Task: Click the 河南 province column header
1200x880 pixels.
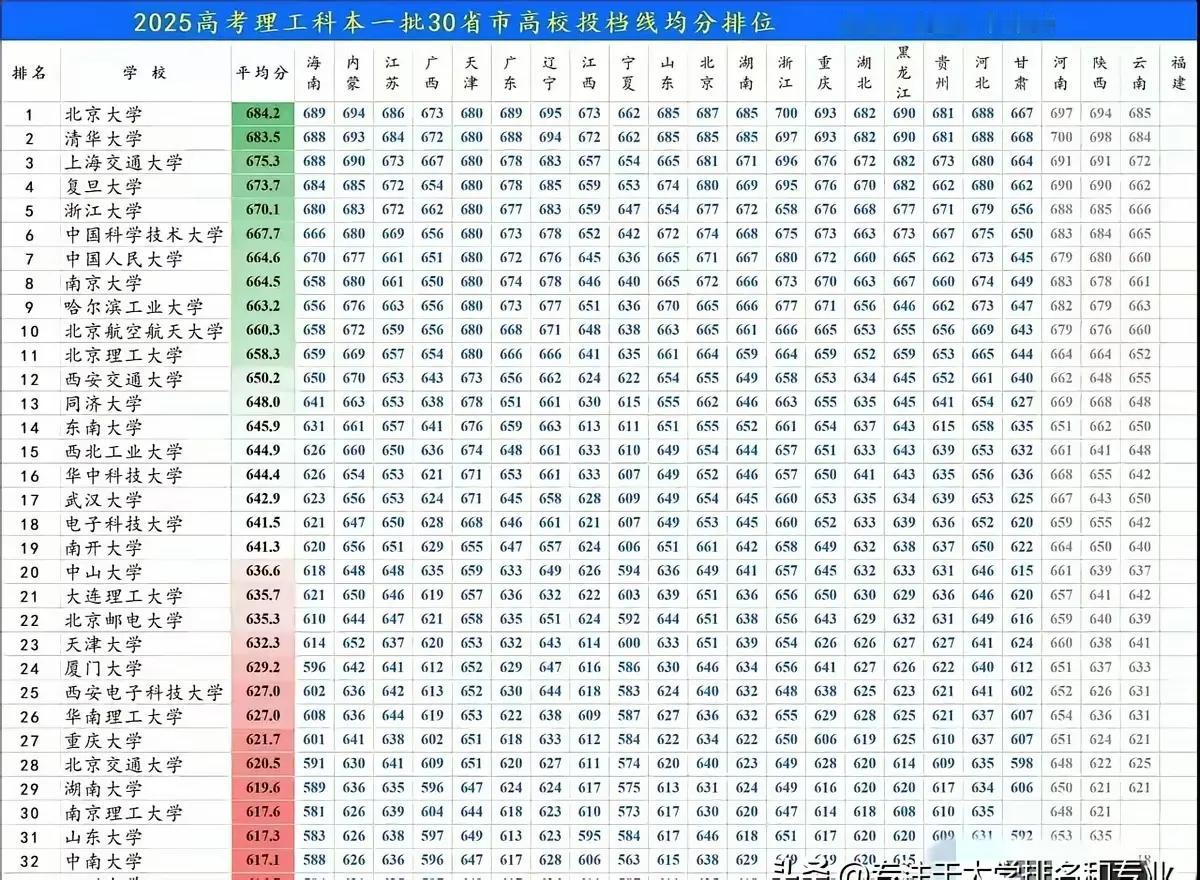Action: pos(1060,73)
